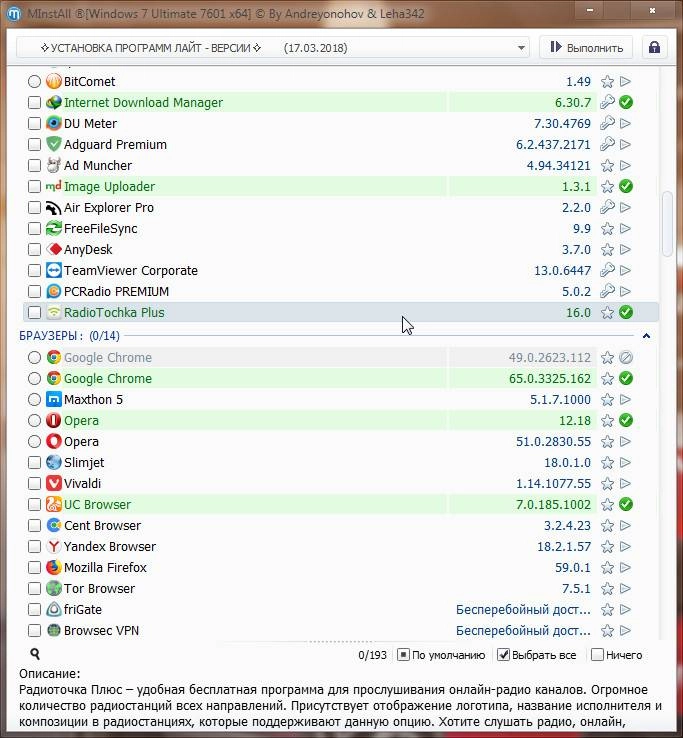Select radio button for Google Chrome 65.0.3325.162
Image resolution: width=683 pixels, height=738 pixels.
point(34,378)
